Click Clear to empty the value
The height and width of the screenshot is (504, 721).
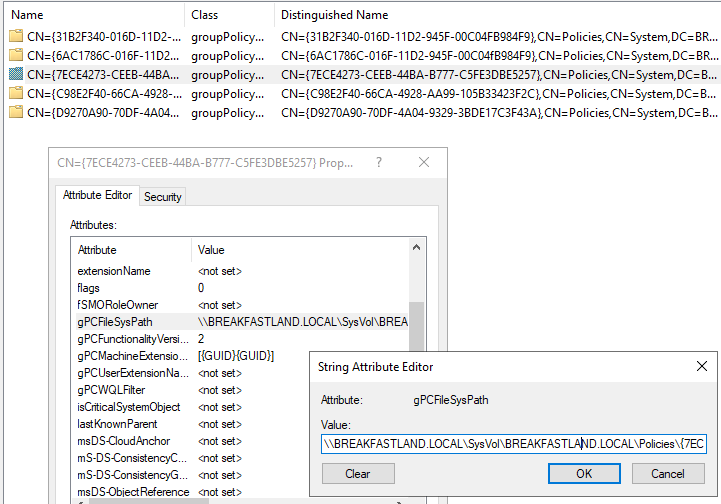pos(358,473)
